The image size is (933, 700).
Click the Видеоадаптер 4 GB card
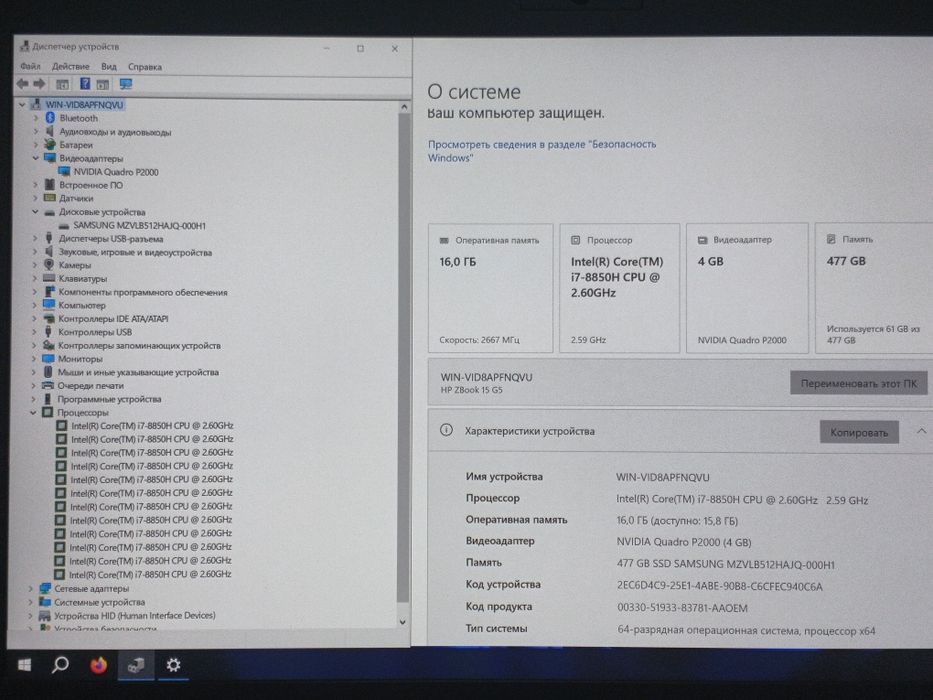pos(747,288)
